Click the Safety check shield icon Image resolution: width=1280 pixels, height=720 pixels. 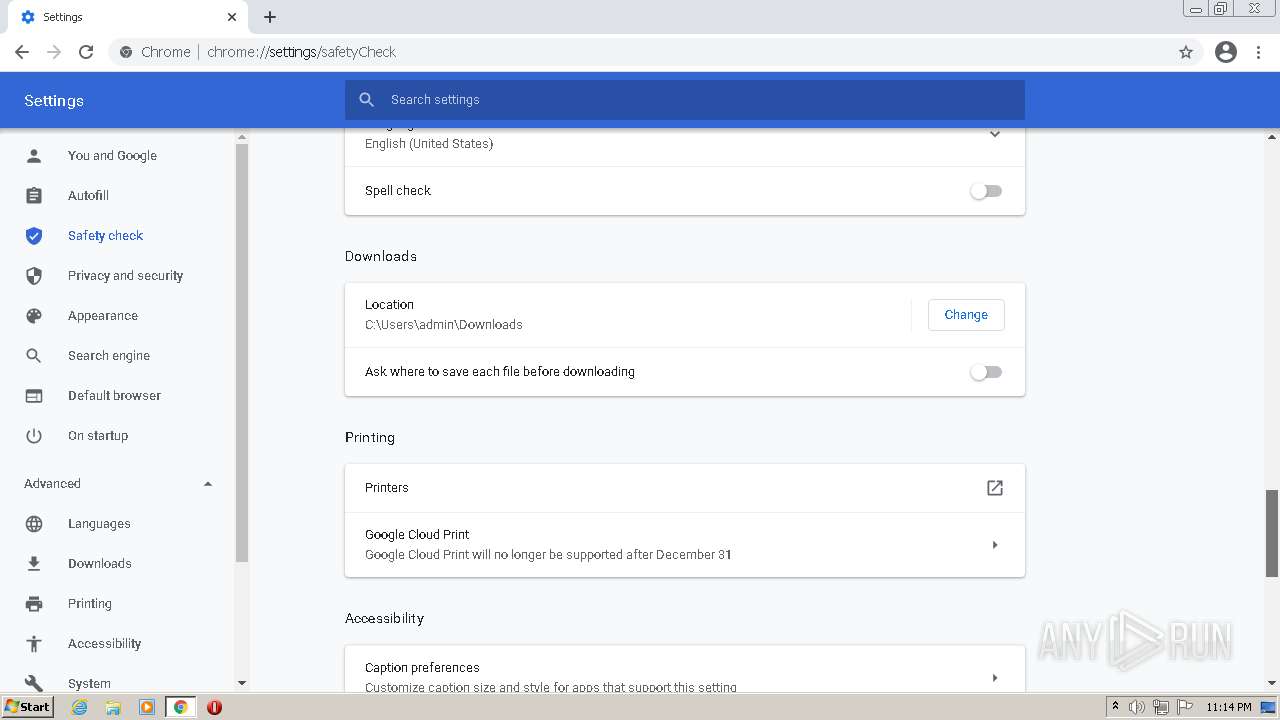click(x=34, y=235)
